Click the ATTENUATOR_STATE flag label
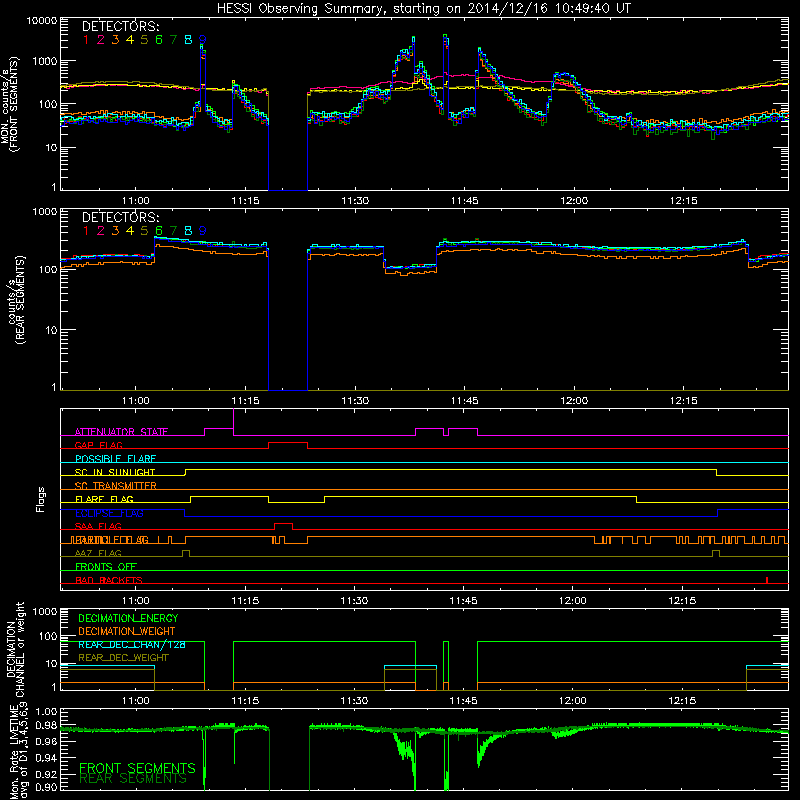 (x=121, y=432)
